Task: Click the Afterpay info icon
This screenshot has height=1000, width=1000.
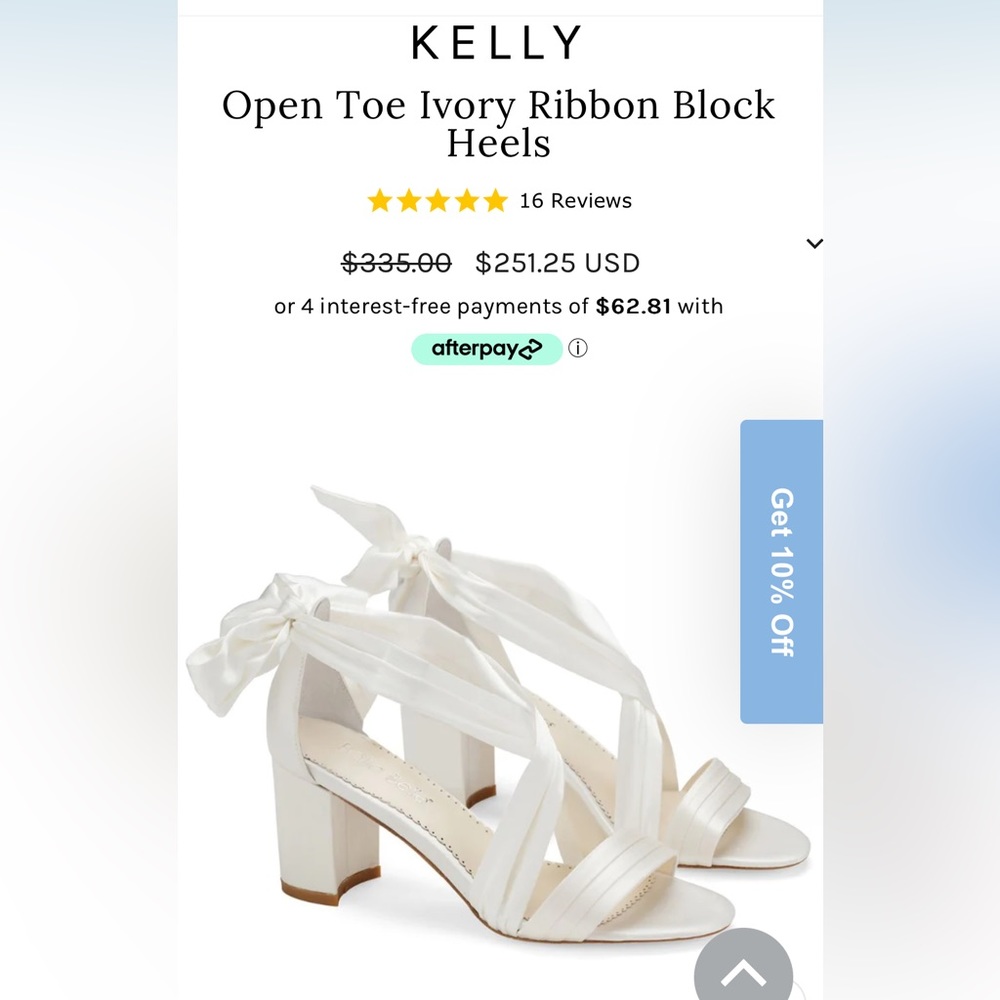Action: (x=576, y=348)
